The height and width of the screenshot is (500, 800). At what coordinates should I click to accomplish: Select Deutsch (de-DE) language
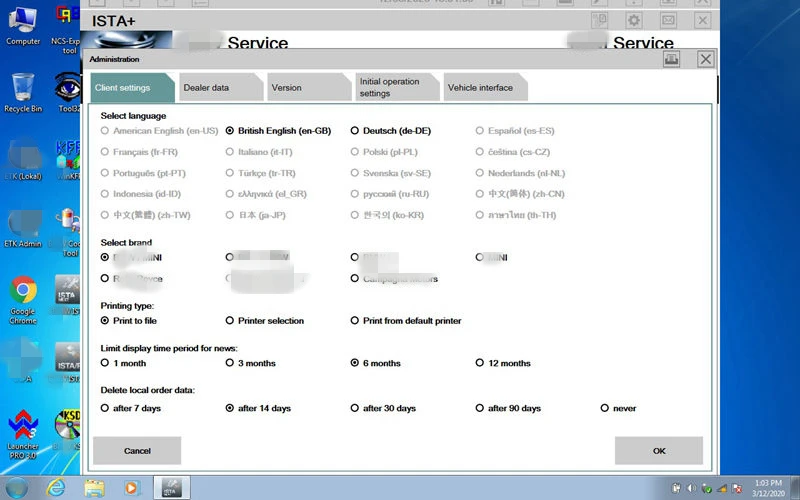(x=391, y=131)
